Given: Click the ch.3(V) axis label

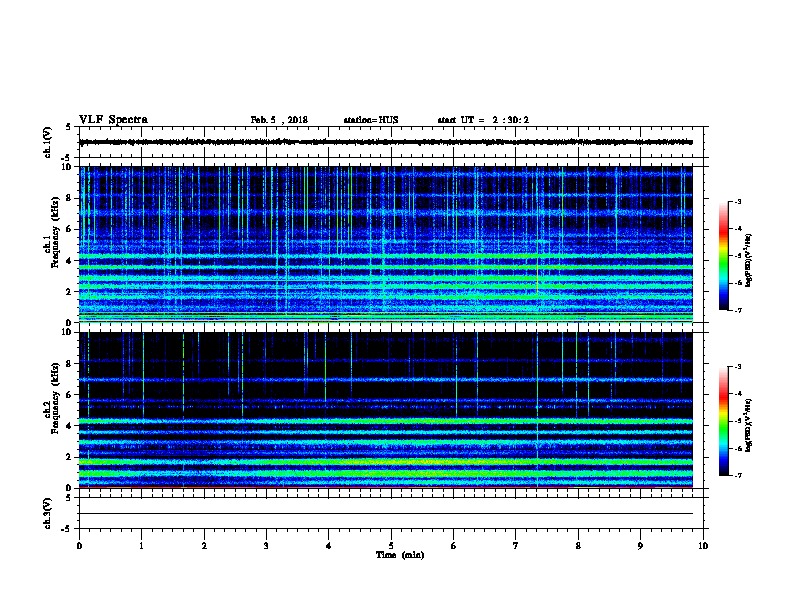Looking at the screenshot, I should [x=47, y=513].
